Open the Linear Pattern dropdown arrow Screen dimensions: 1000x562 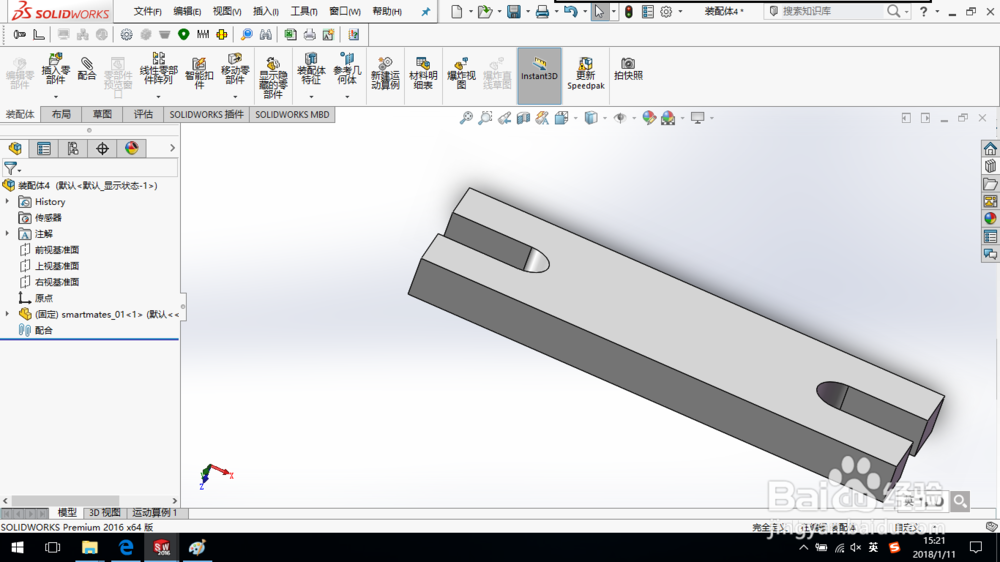(158, 97)
